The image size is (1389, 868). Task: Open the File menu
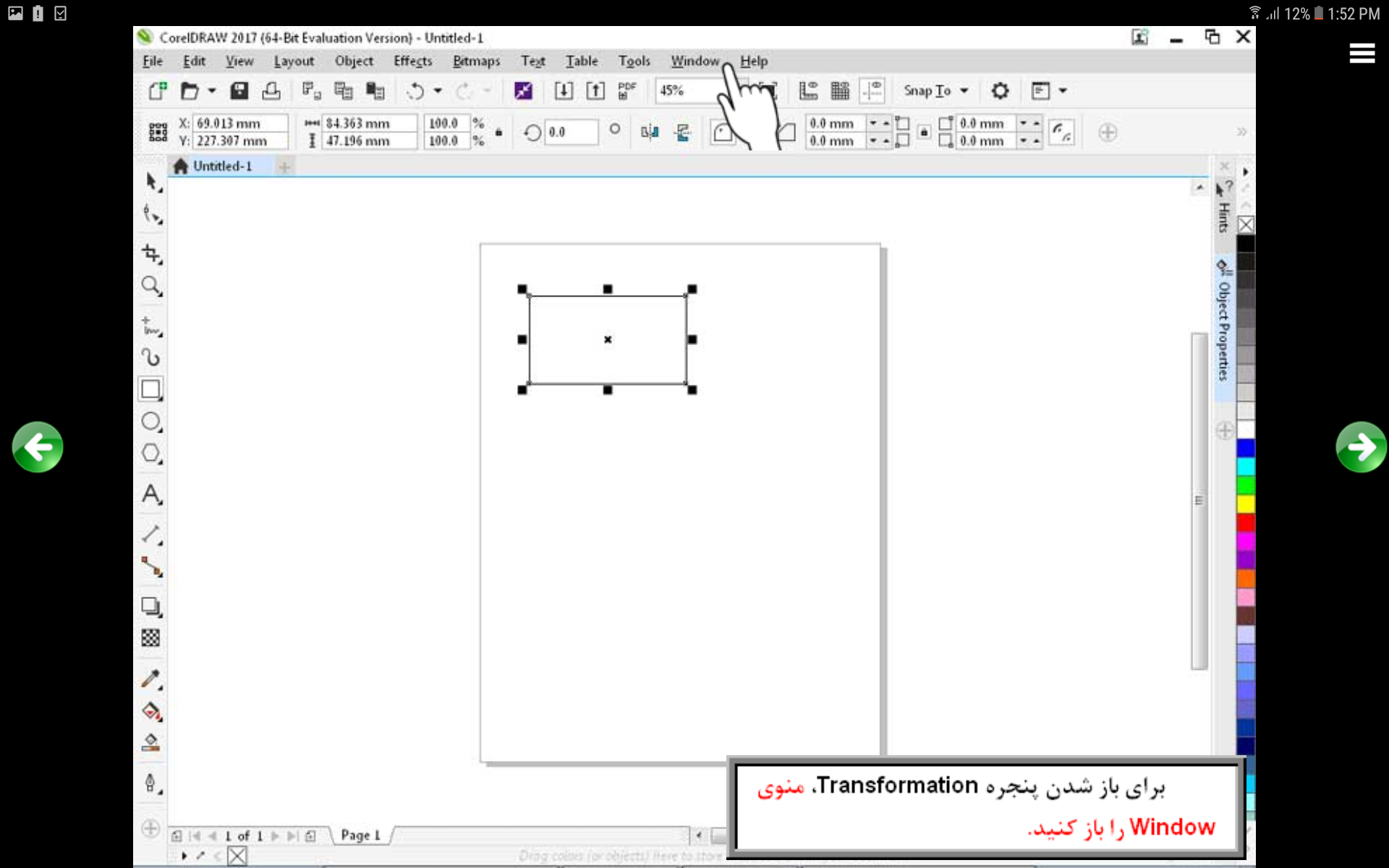coord(153,61)
